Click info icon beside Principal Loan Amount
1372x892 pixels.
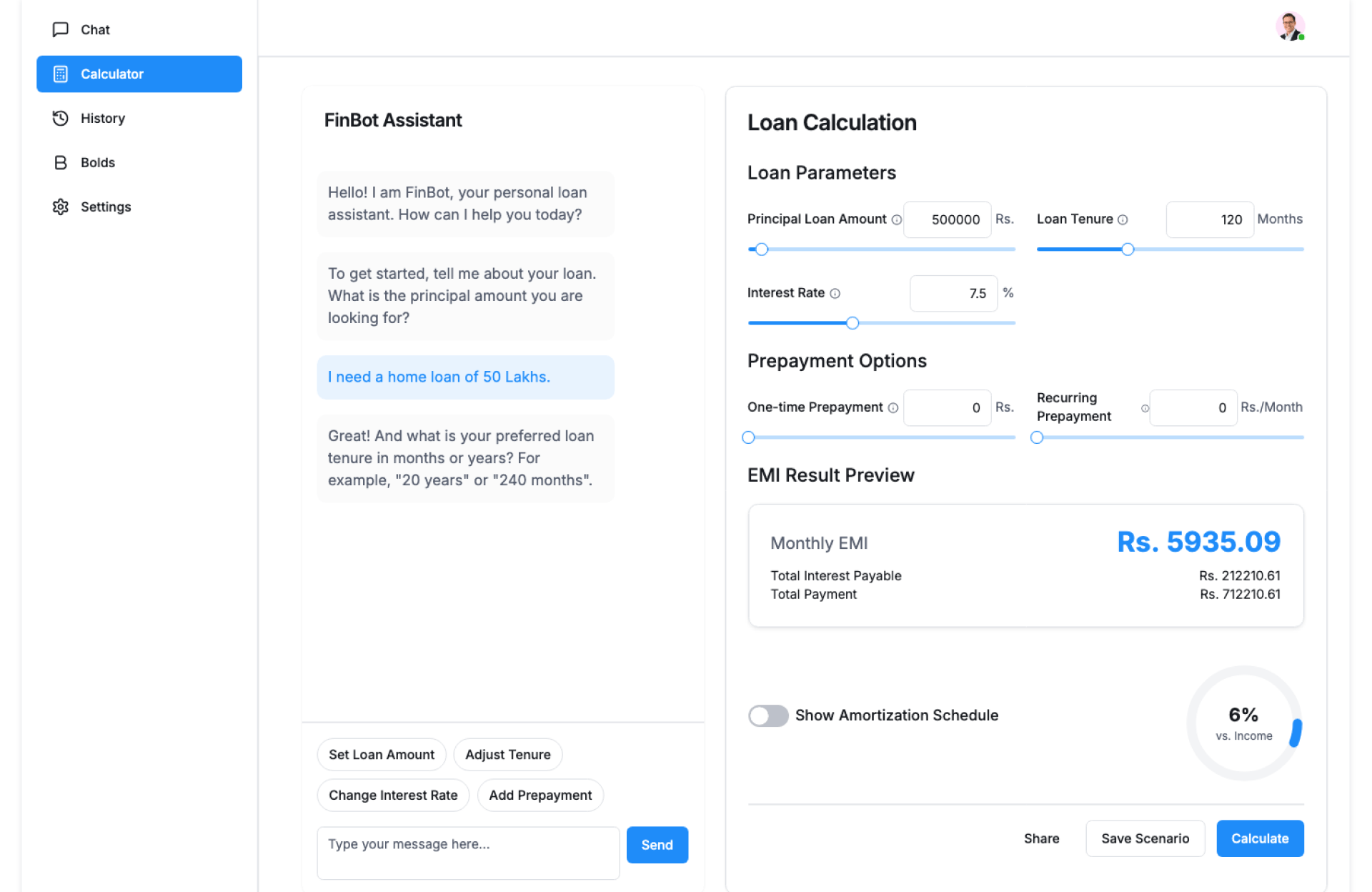(x=896, y=220)
